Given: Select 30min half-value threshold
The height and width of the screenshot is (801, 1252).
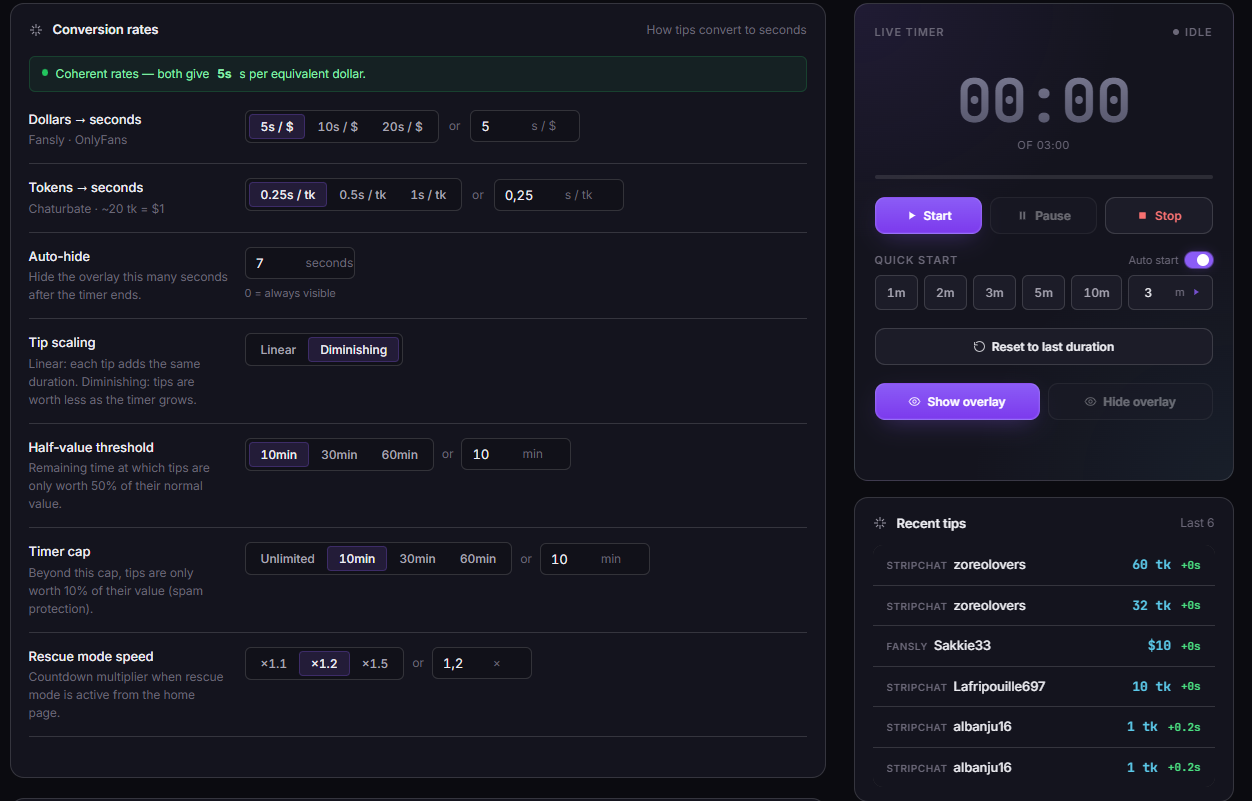Looking at the screenshot, I should coord(339,455).
